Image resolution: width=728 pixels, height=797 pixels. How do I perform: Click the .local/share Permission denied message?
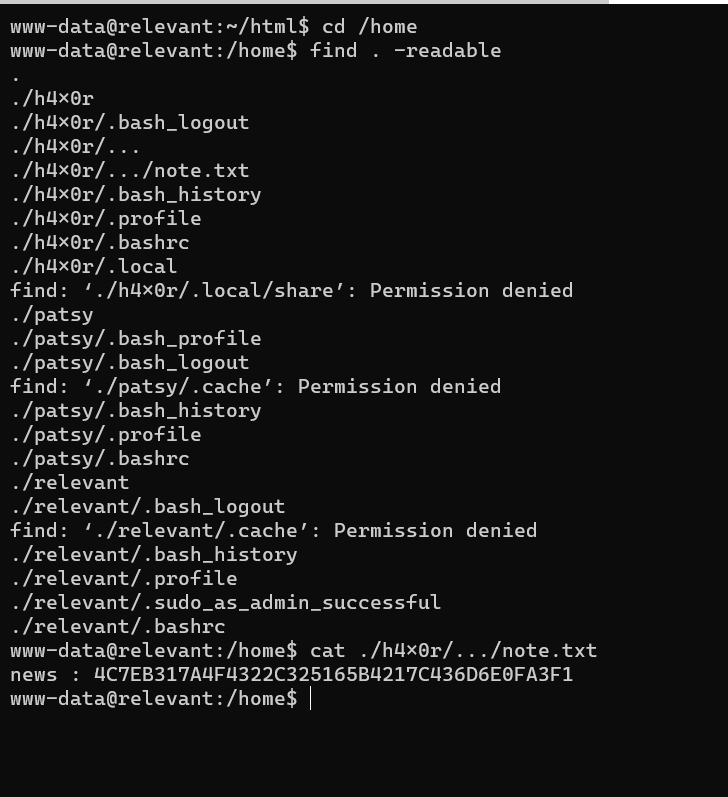292,291
